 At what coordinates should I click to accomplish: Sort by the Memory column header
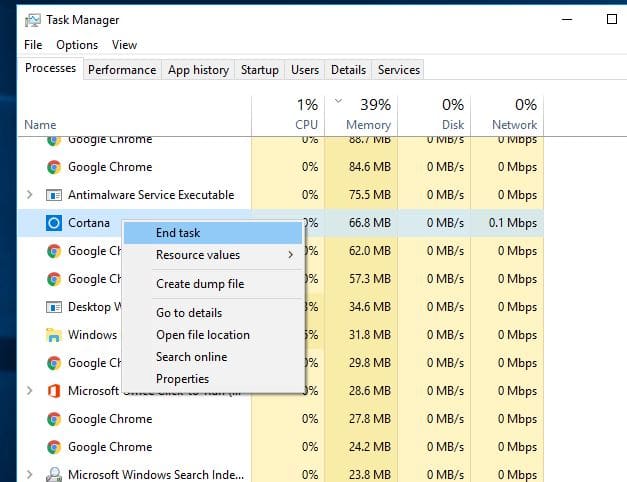click(x=361, y=116)
